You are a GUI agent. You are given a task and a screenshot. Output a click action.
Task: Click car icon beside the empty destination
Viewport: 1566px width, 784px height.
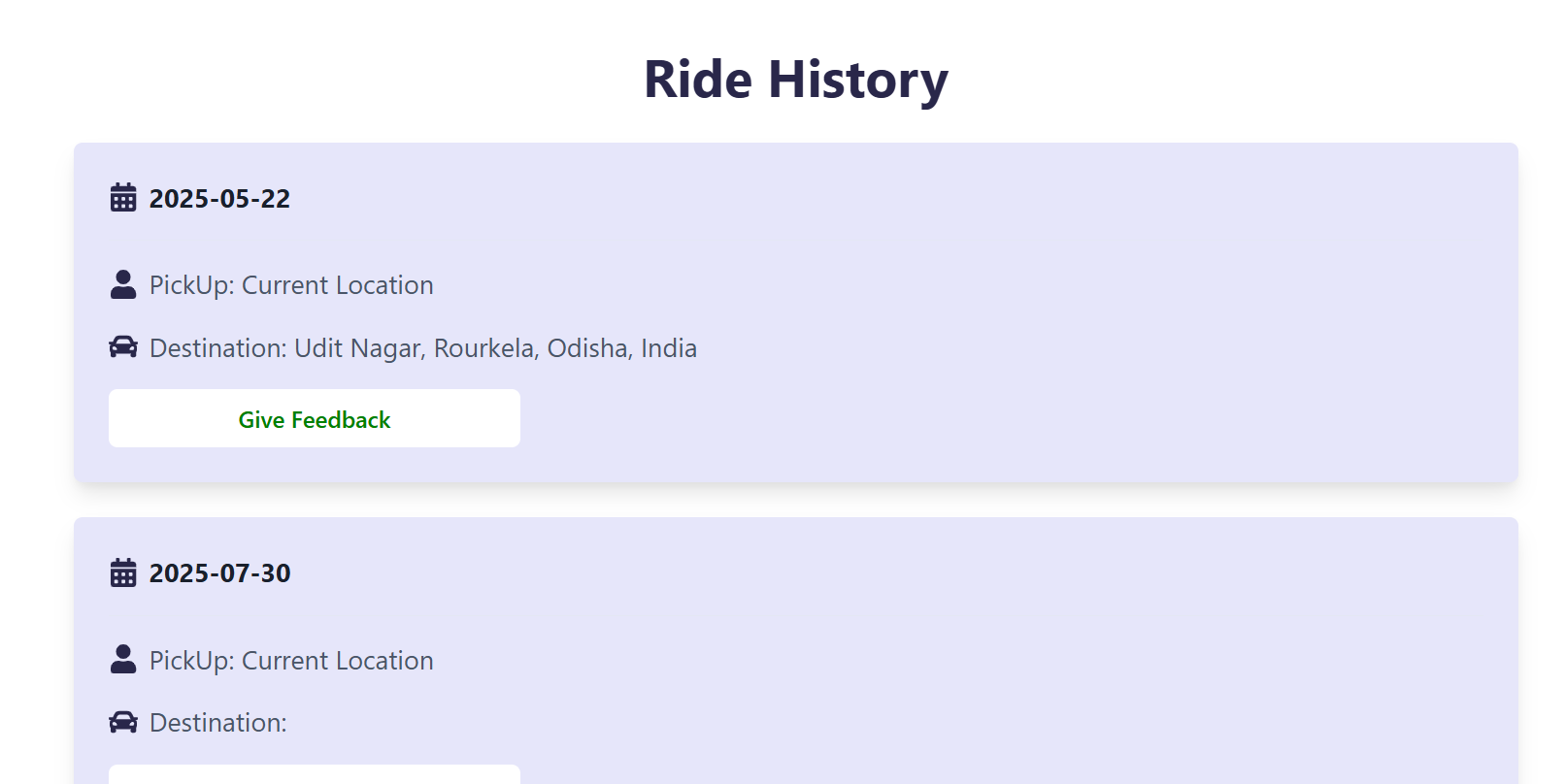click(123, 722)
